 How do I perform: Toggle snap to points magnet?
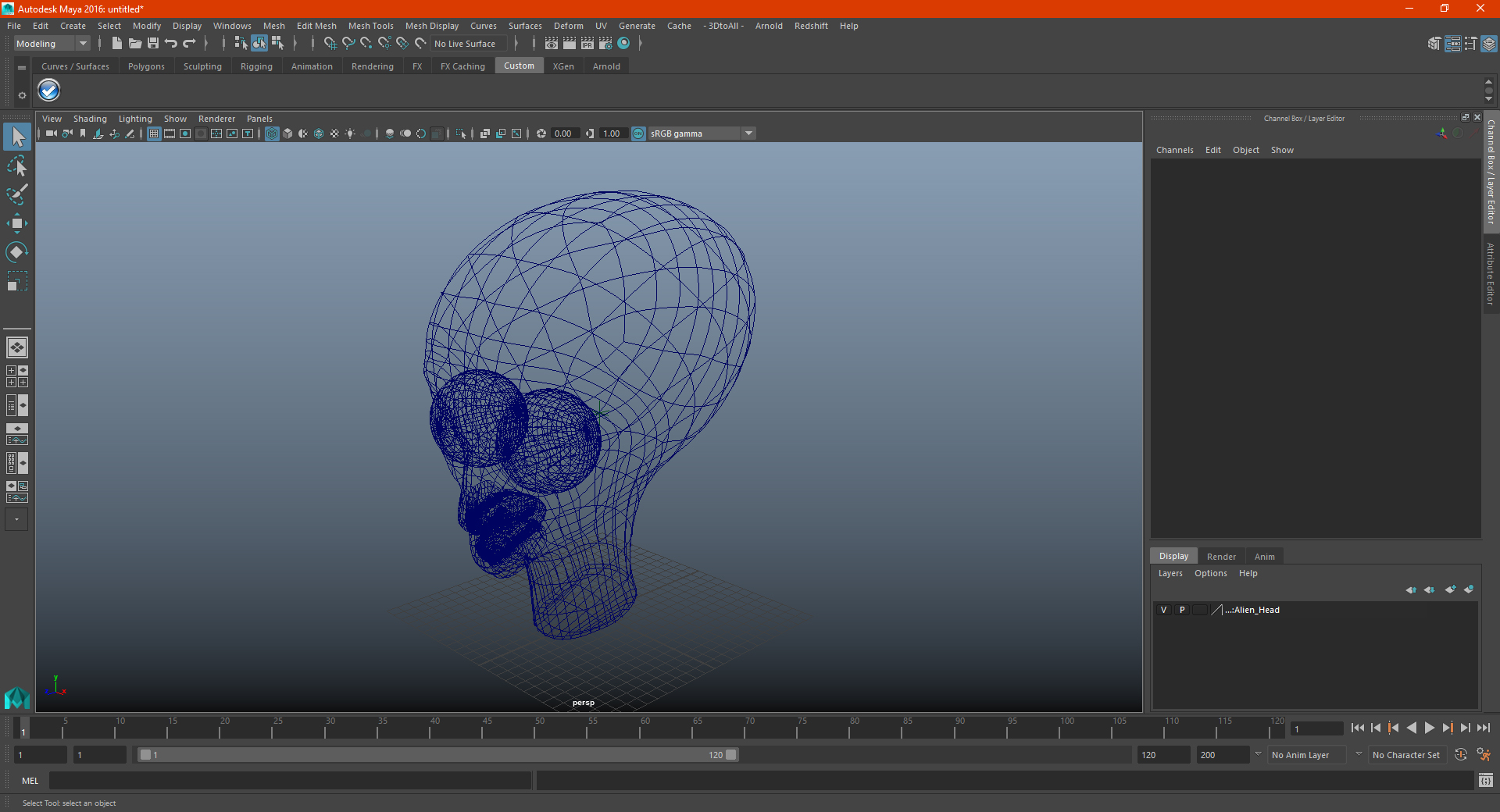click(x=366, y=44)
